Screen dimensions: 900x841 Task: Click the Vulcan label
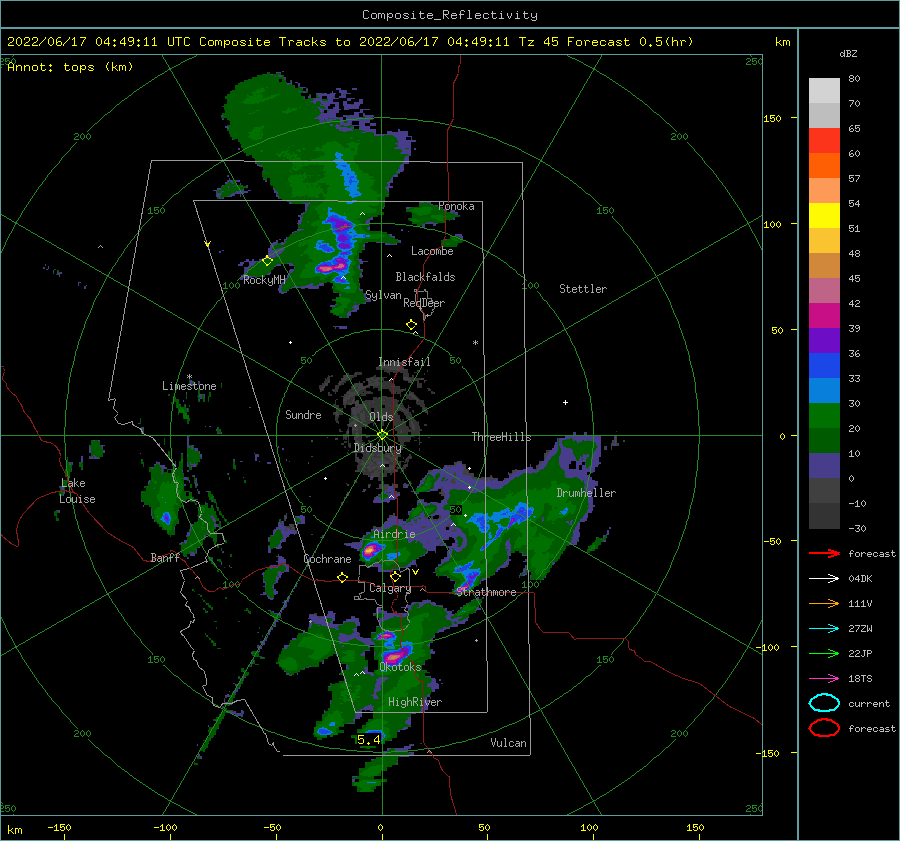tap(509, 743)
